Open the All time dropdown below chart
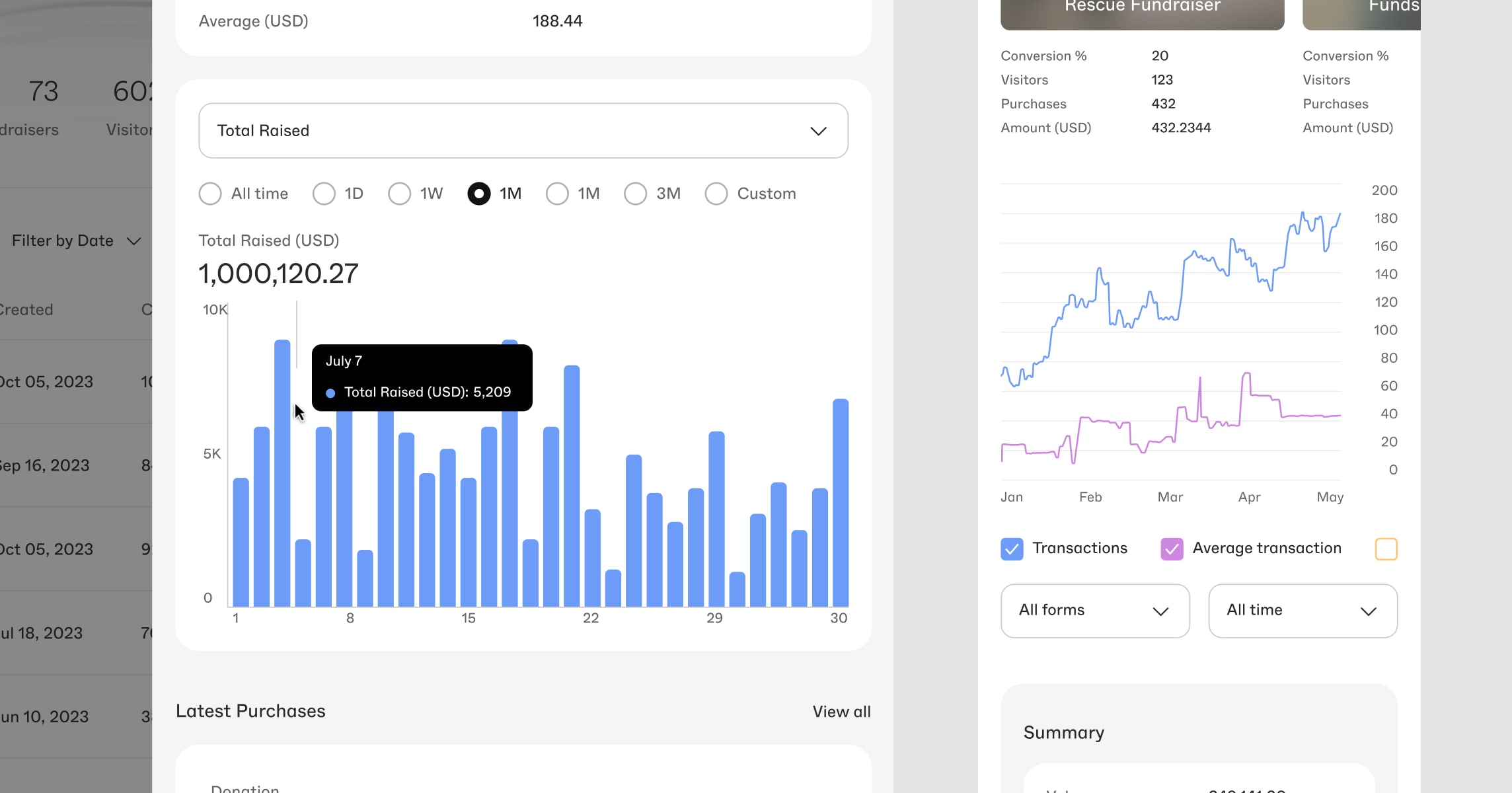 click(x=1303, y=611)
